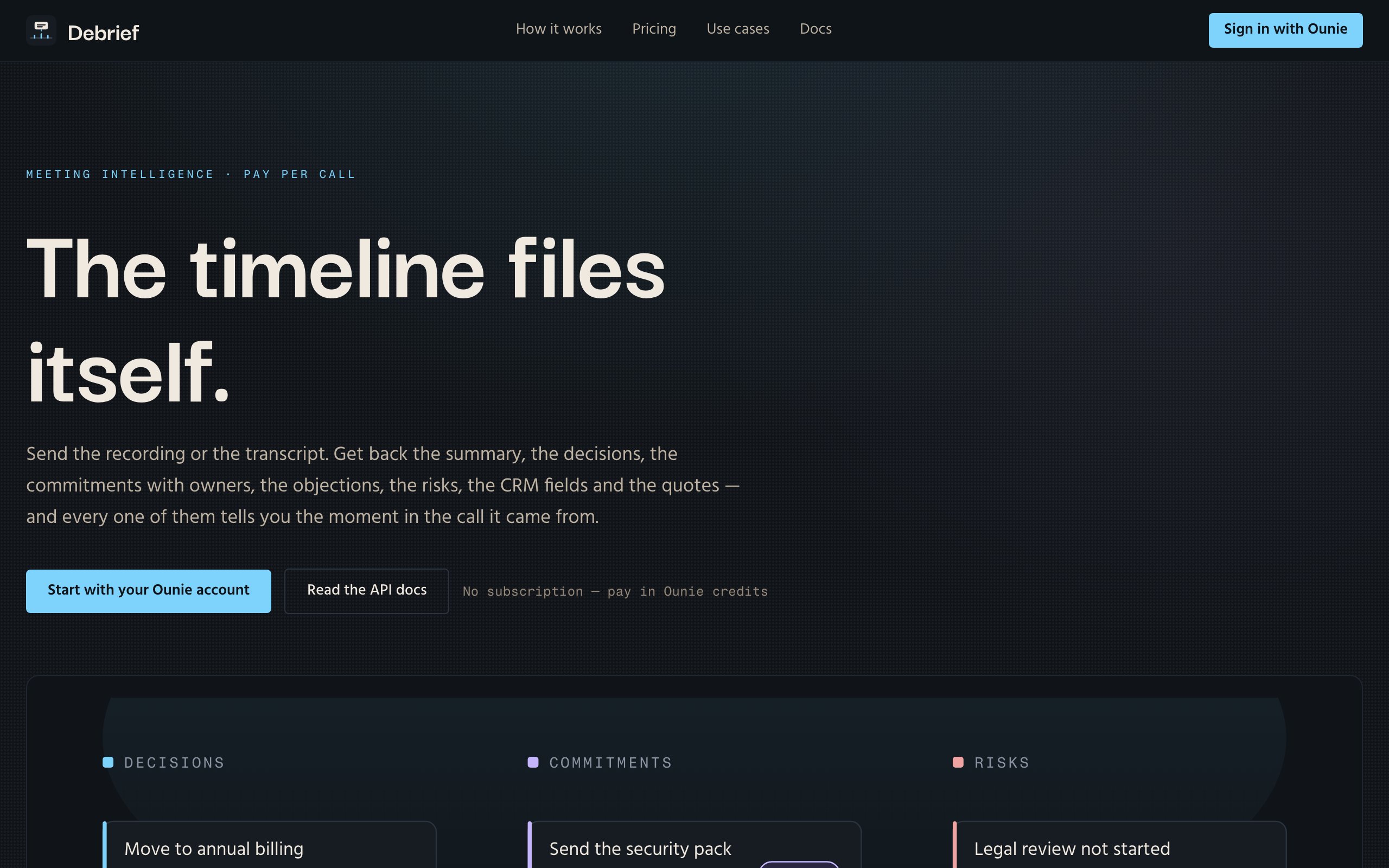Open the Move to annual billing card
Screen dimensions: 1389x868
[270, 845]
